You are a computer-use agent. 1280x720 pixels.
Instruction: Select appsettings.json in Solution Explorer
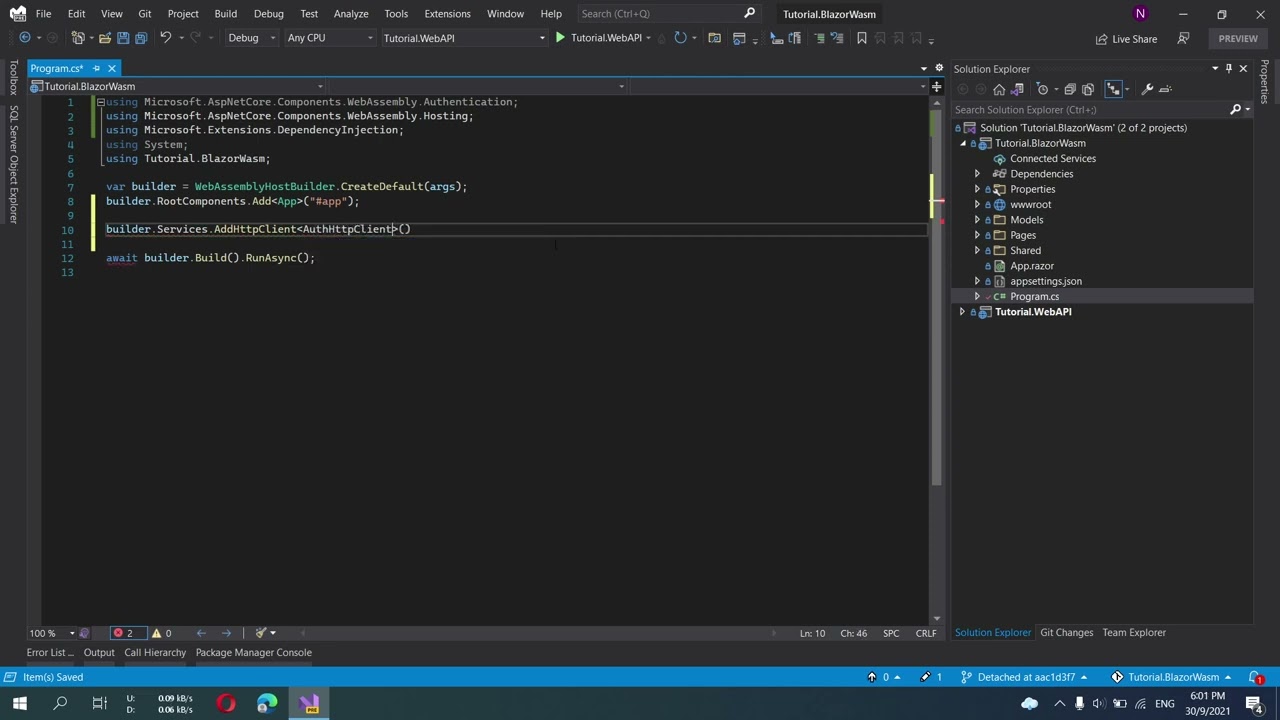(1045, 281)
